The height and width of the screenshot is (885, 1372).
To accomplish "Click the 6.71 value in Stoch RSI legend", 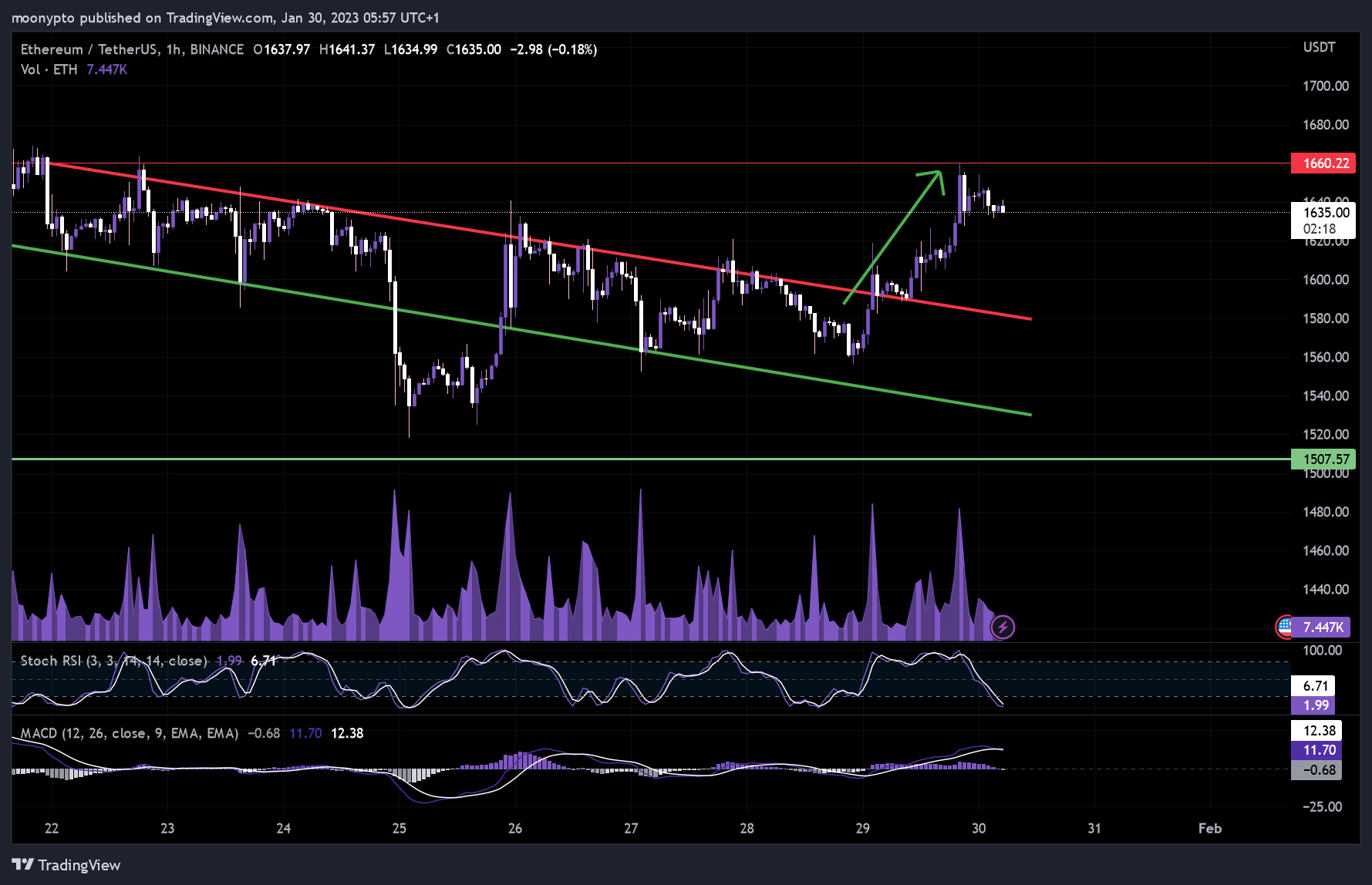I will (x=264, y=661).
